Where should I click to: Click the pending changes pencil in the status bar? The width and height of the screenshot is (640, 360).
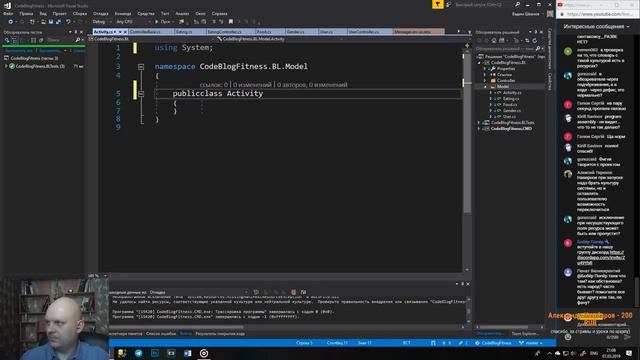463,343
